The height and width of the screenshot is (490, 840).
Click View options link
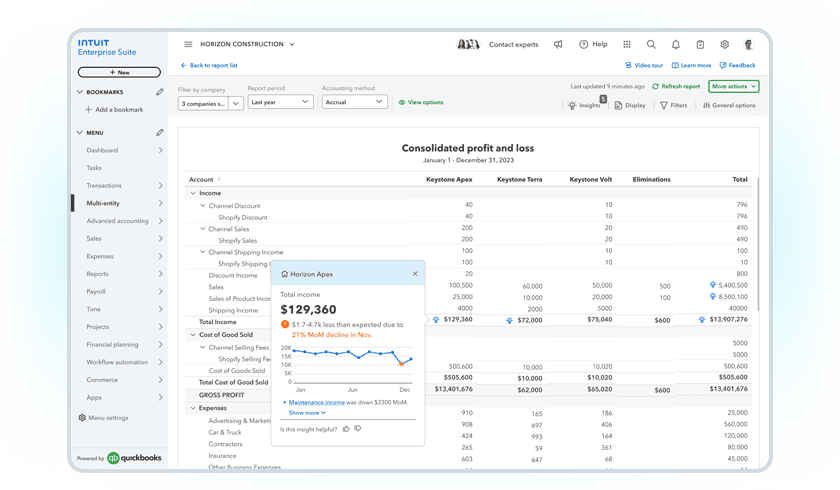coord(421,102)
